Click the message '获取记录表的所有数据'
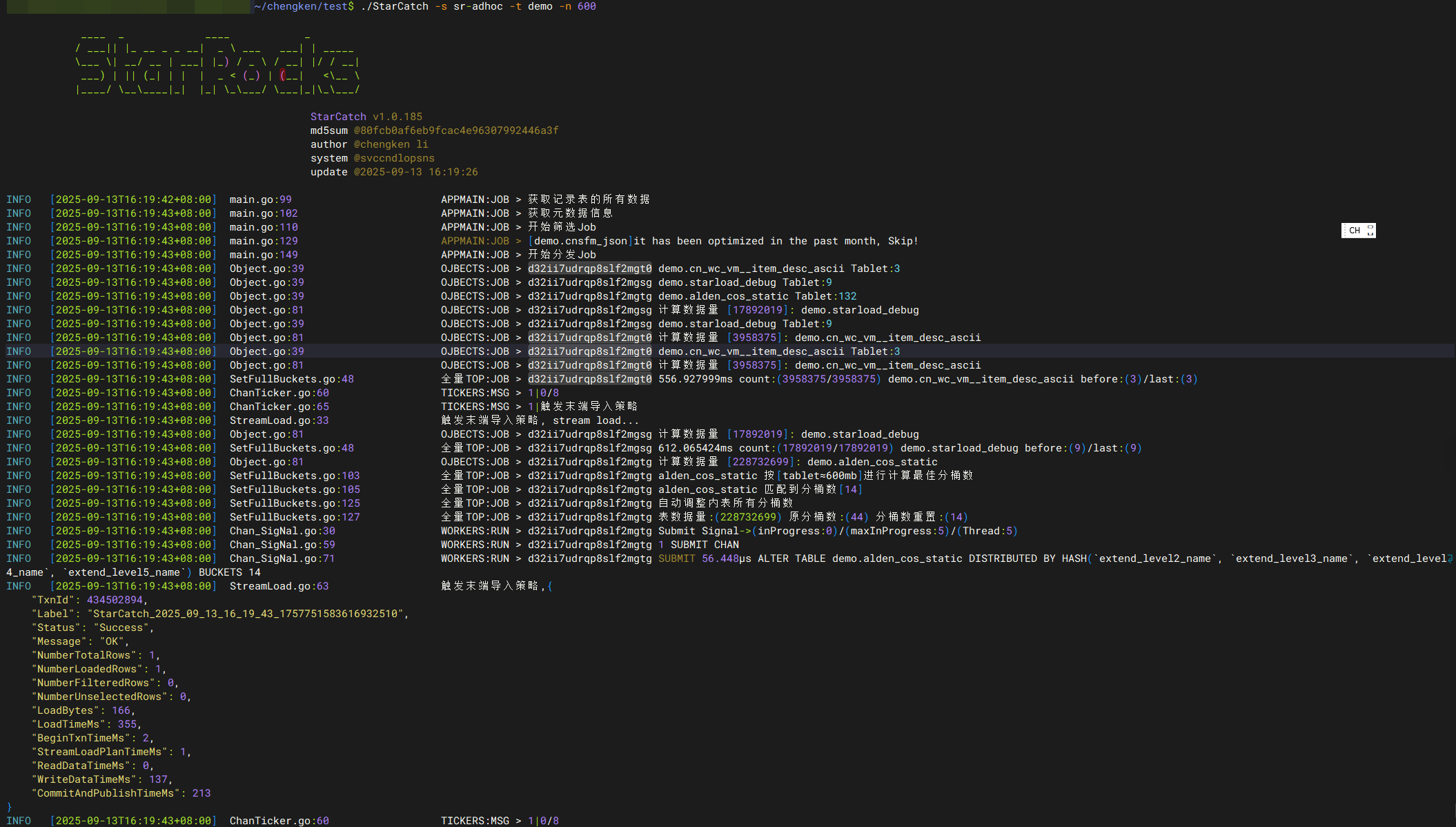 click(589, 200)
